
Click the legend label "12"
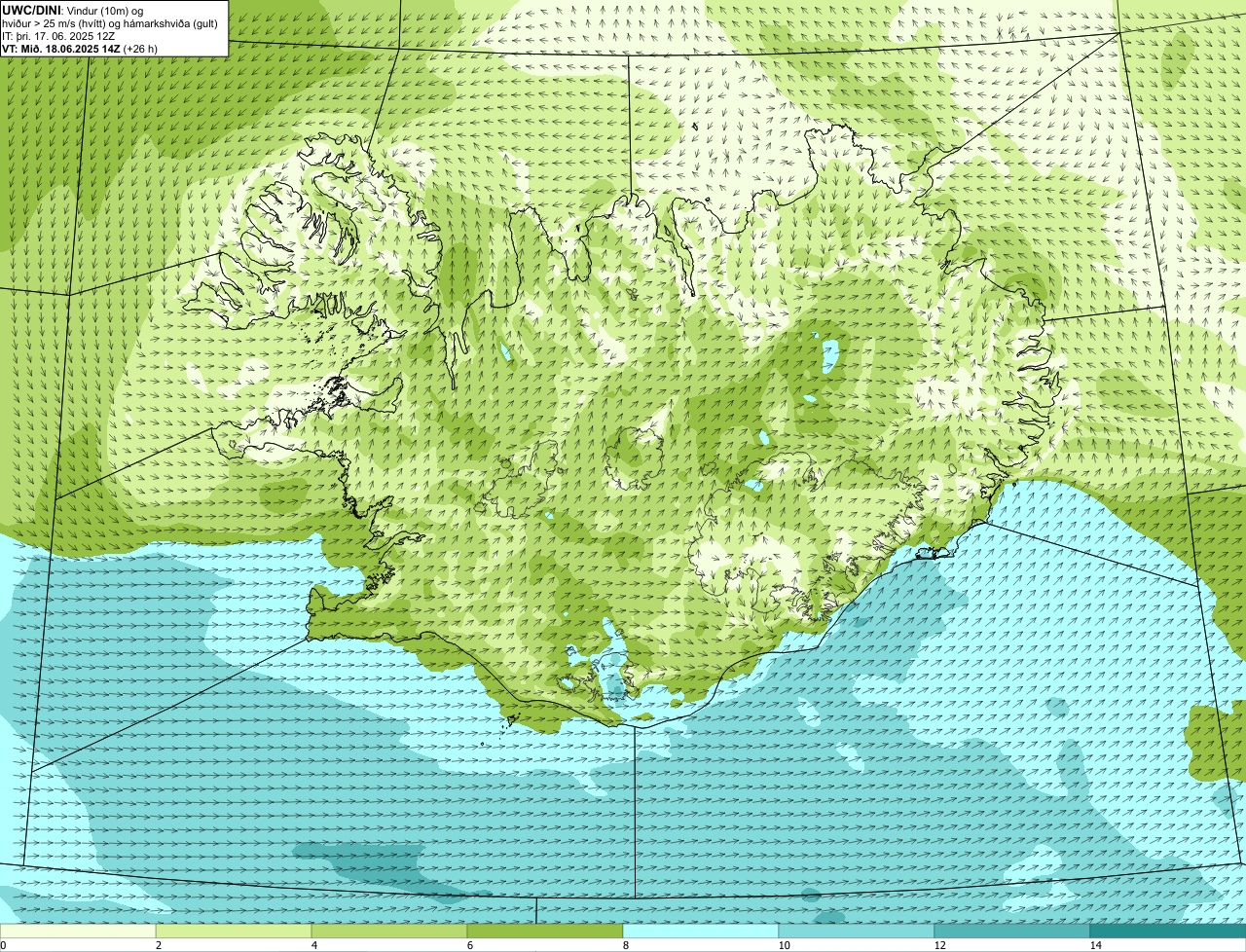click(x=939, y=945)
